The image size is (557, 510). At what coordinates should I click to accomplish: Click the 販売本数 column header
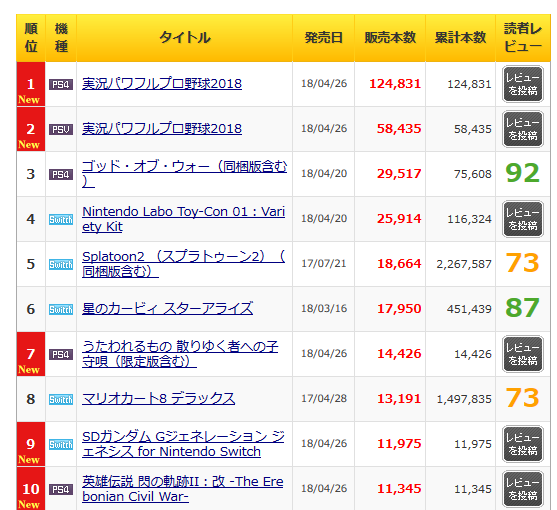pyautogui.click(x=390, y=38)
